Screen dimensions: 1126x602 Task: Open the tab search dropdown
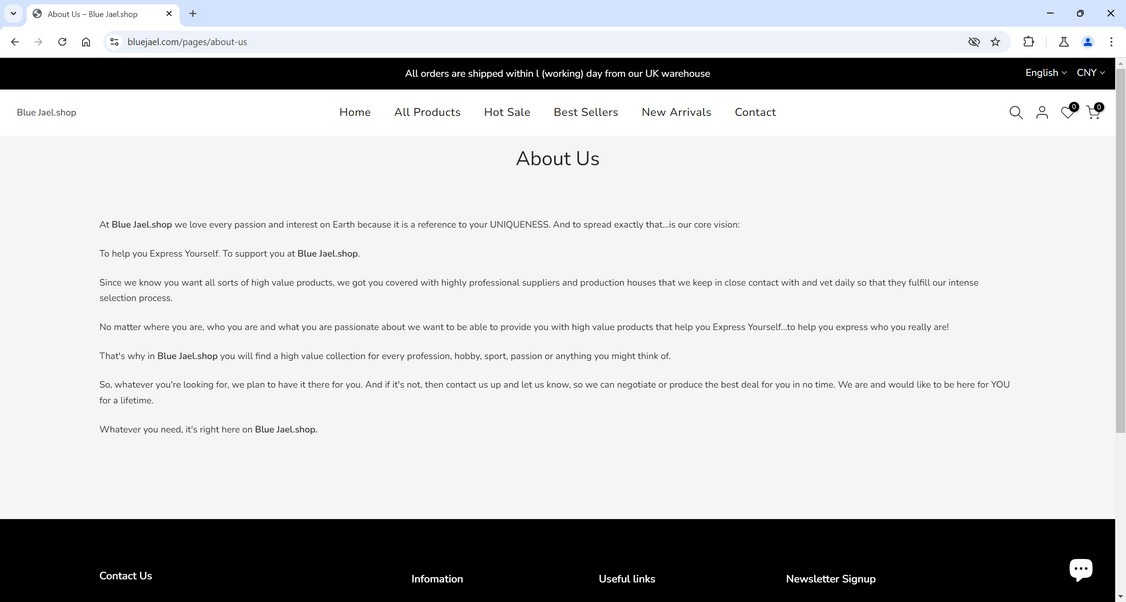click(13, 14)
